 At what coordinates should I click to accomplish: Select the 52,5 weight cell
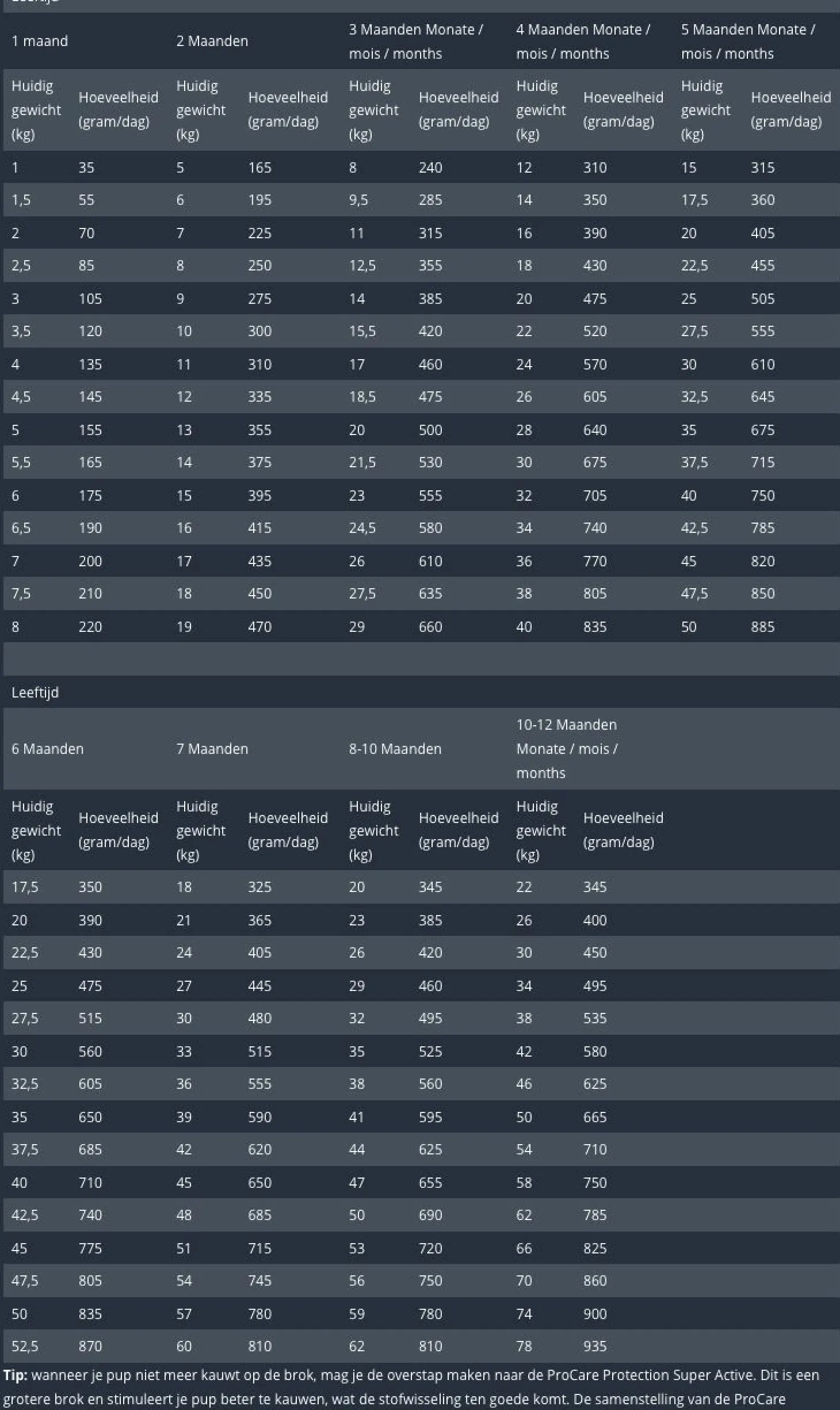25,1346
